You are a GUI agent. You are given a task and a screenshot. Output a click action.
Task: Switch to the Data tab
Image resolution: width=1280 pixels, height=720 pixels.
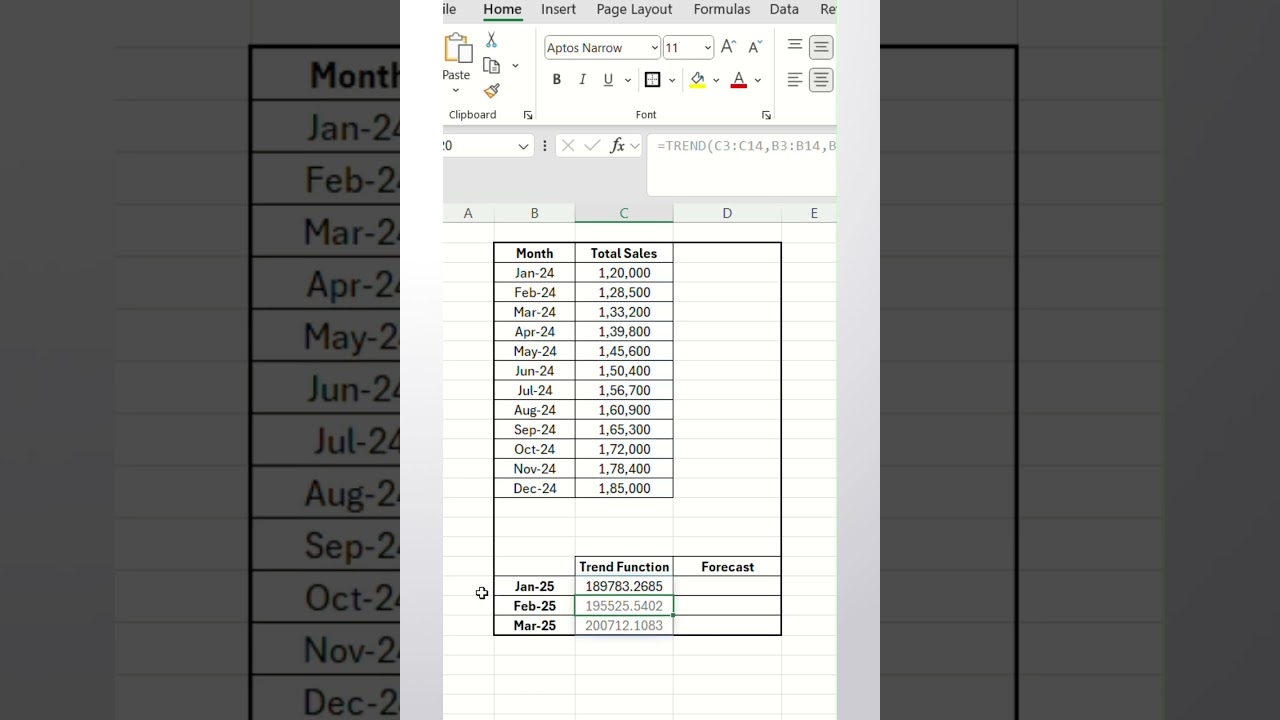click(x=784, y=9)
